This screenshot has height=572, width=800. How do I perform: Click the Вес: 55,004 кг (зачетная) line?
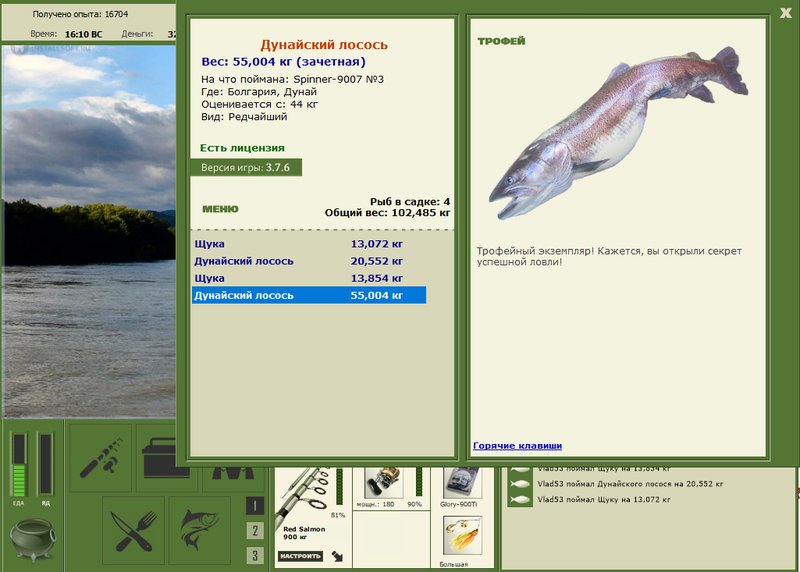click(x=284, y=62)
